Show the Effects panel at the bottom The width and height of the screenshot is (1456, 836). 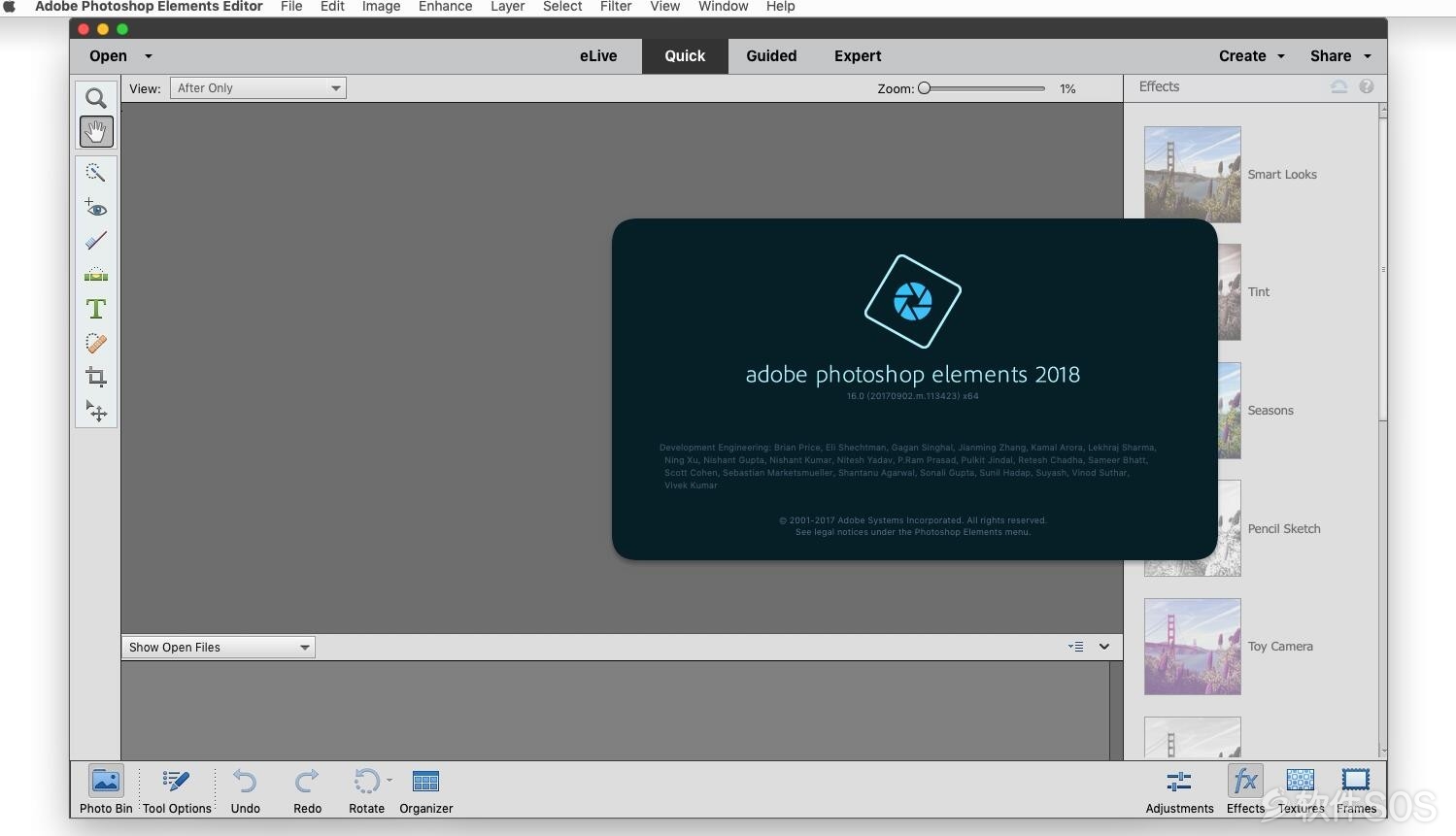pyautogui.click(x=1245, y=789)
